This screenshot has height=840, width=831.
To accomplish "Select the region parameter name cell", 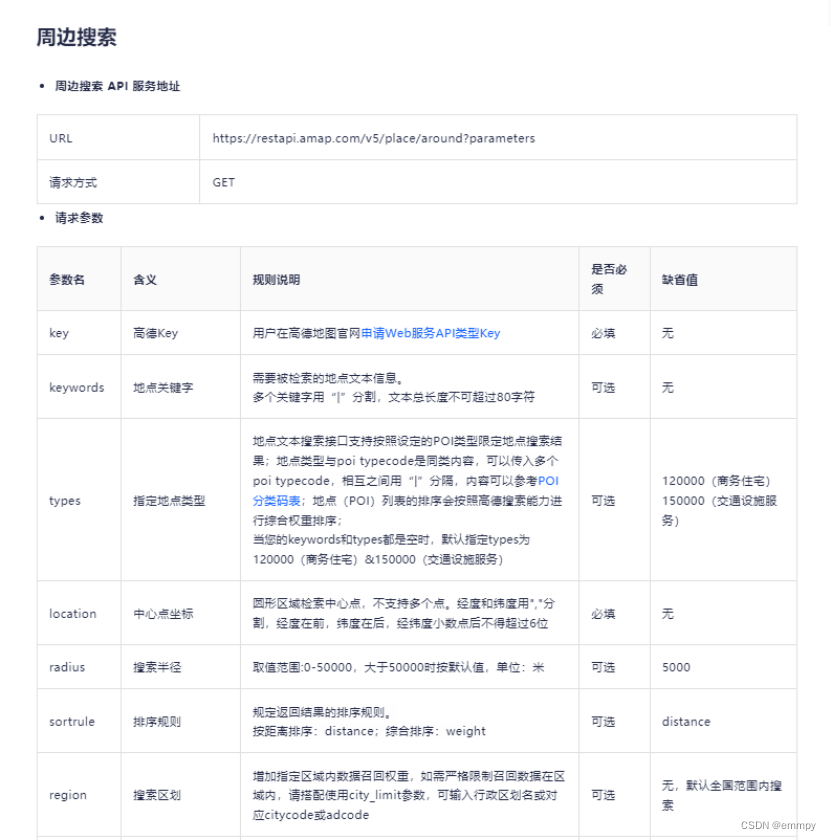I will [x=66, y=795].
